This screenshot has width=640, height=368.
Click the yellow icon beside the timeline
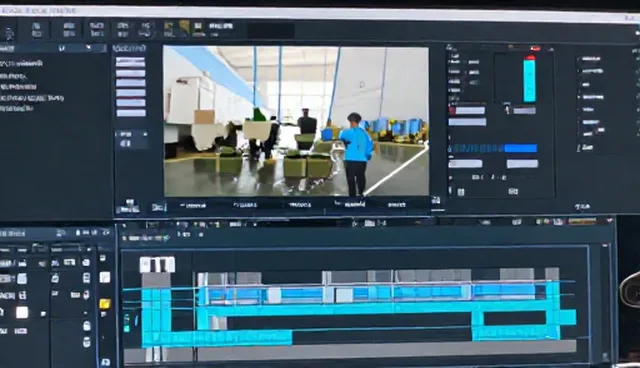coord(105,304)
